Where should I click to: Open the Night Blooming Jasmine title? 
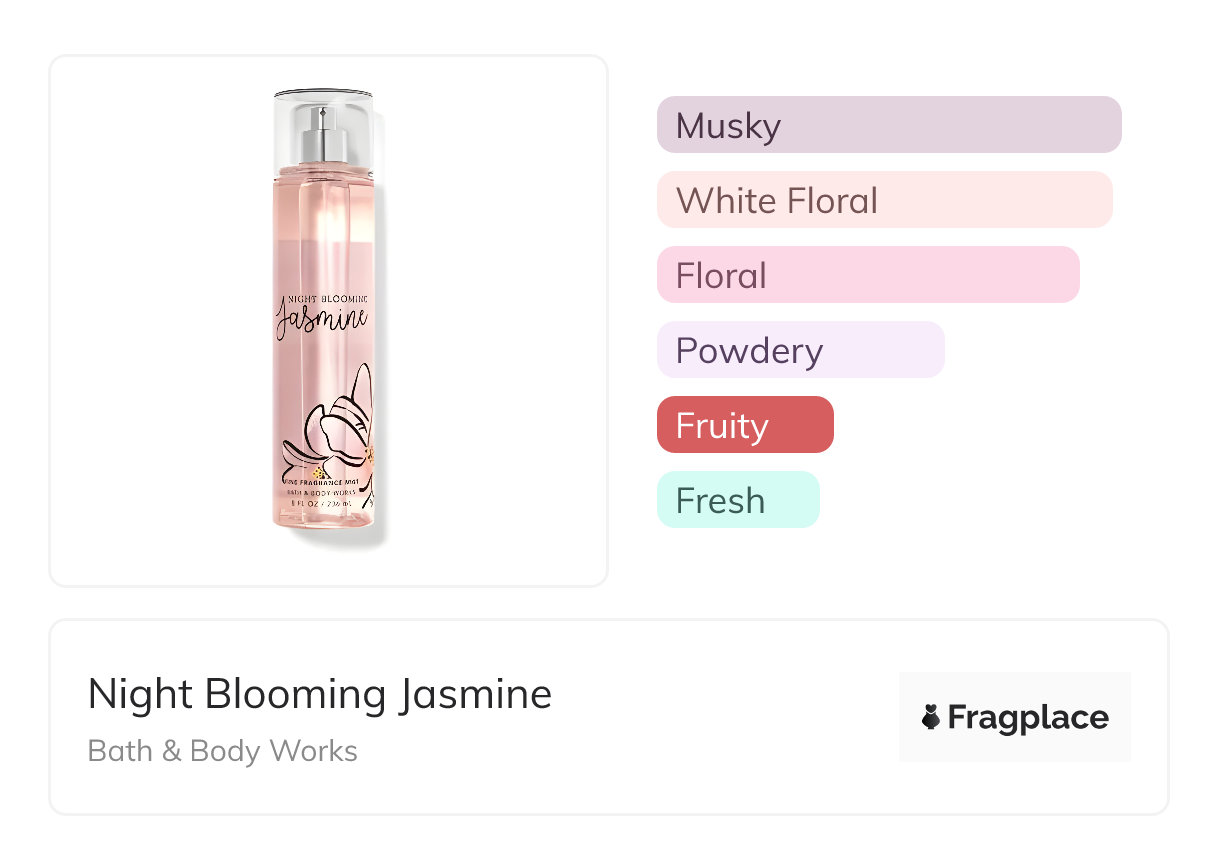click(320, 693)
